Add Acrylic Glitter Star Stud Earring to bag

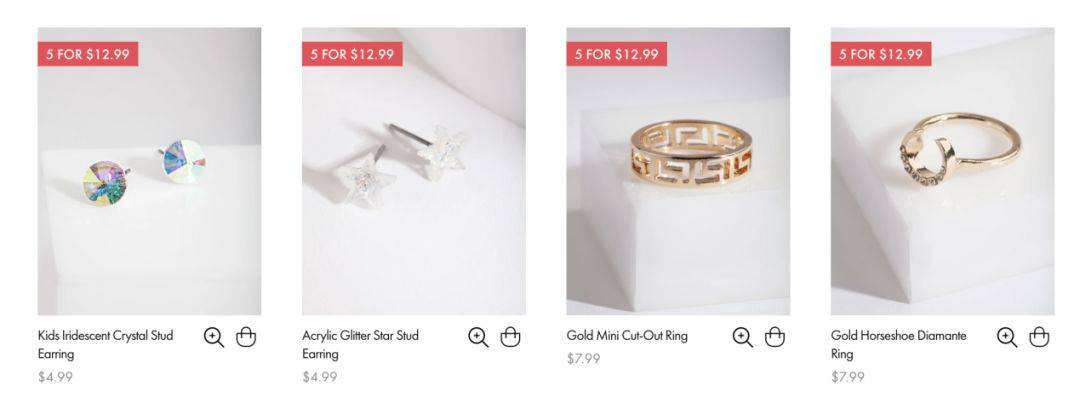[510, 337]
